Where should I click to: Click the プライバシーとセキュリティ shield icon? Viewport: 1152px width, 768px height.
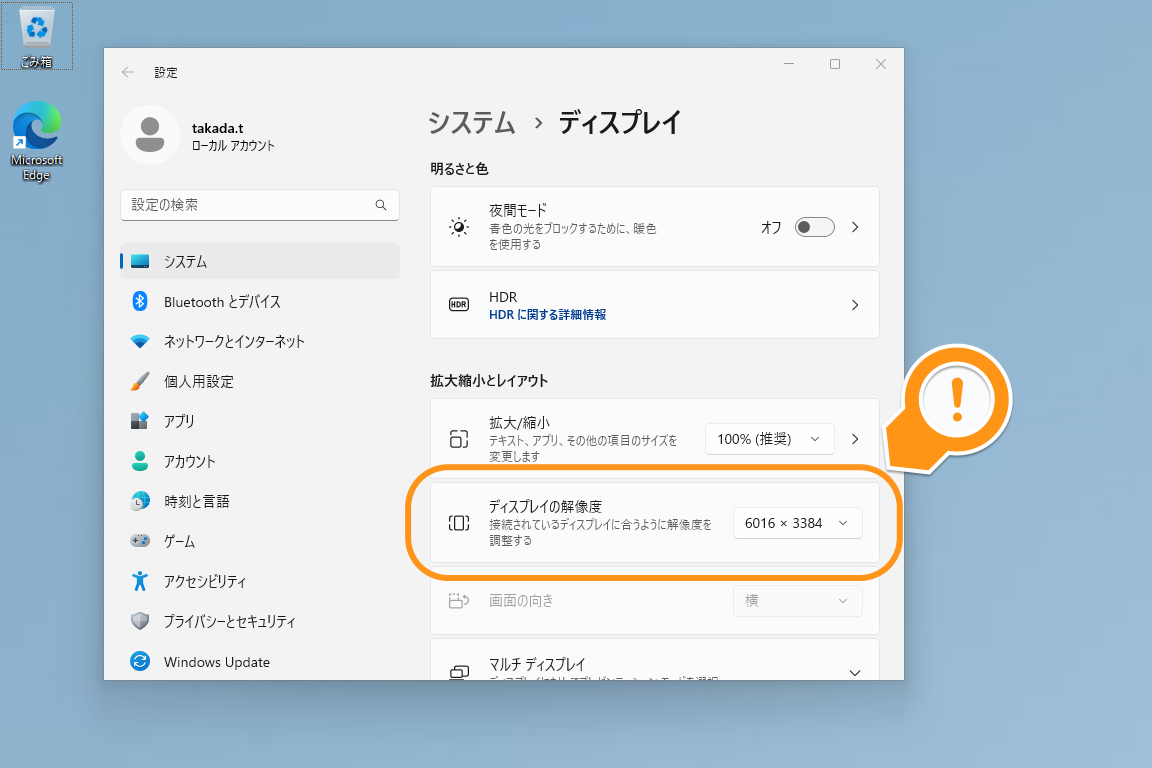[140, 621]
